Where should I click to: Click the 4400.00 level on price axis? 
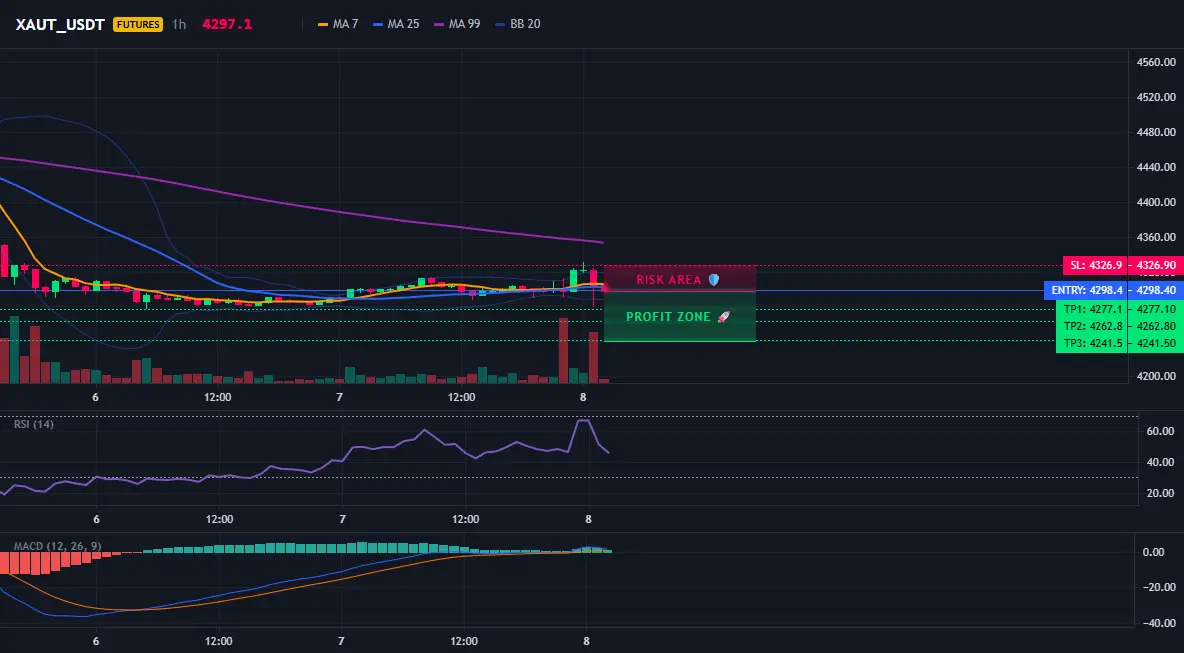click(1156, 202)
